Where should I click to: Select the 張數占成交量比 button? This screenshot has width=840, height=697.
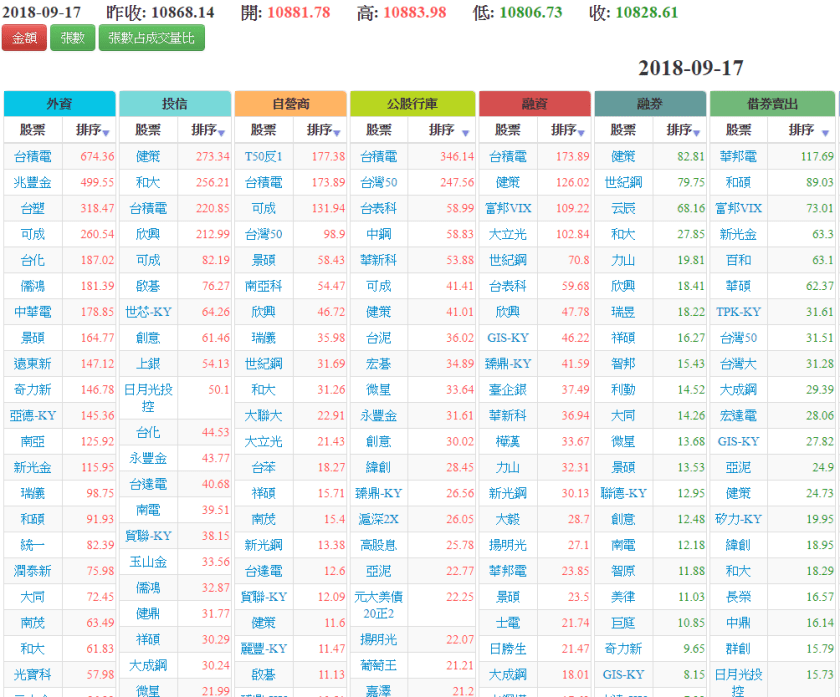coord(151,38)
